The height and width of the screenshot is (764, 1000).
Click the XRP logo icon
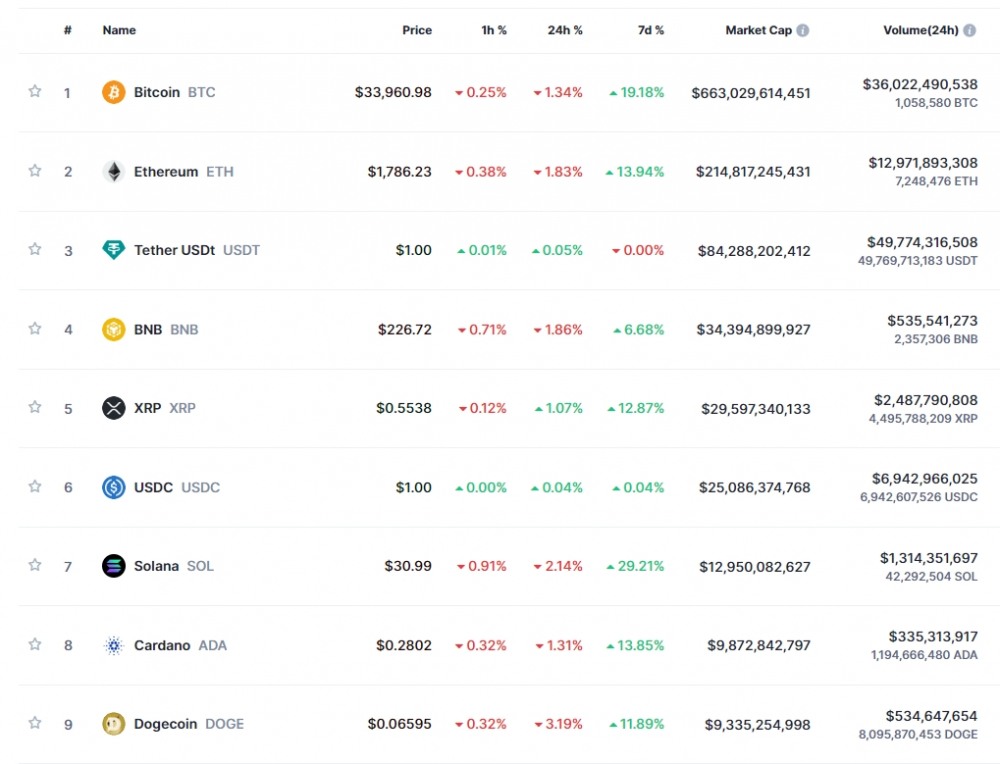tap(114, 408)
